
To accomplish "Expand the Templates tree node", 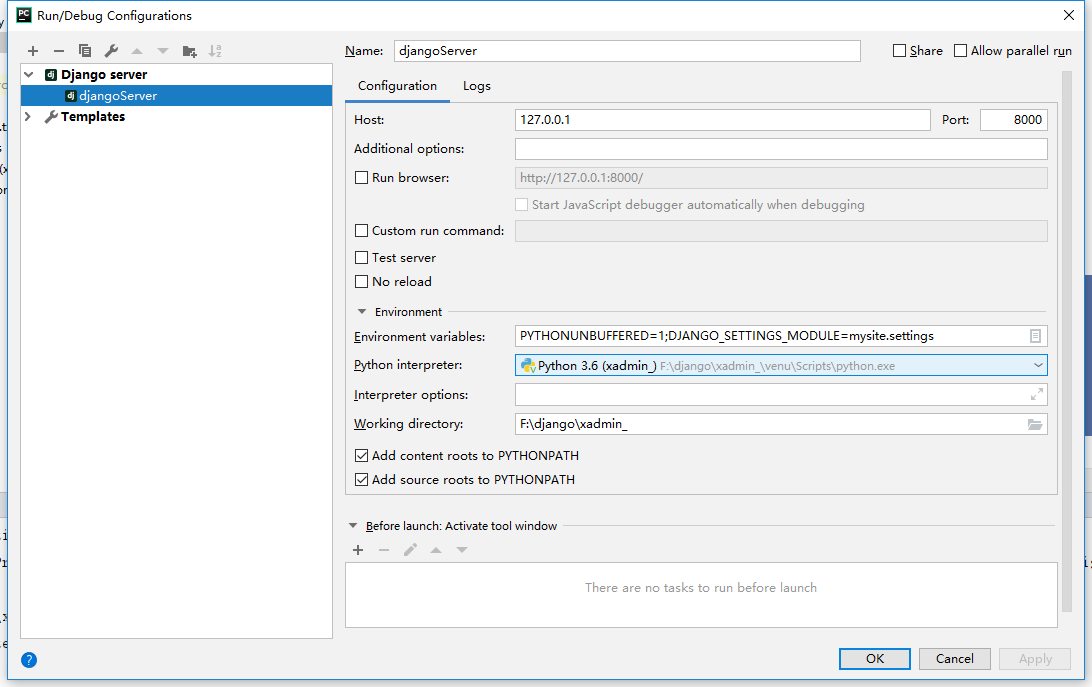I will [x=29, y=116].
